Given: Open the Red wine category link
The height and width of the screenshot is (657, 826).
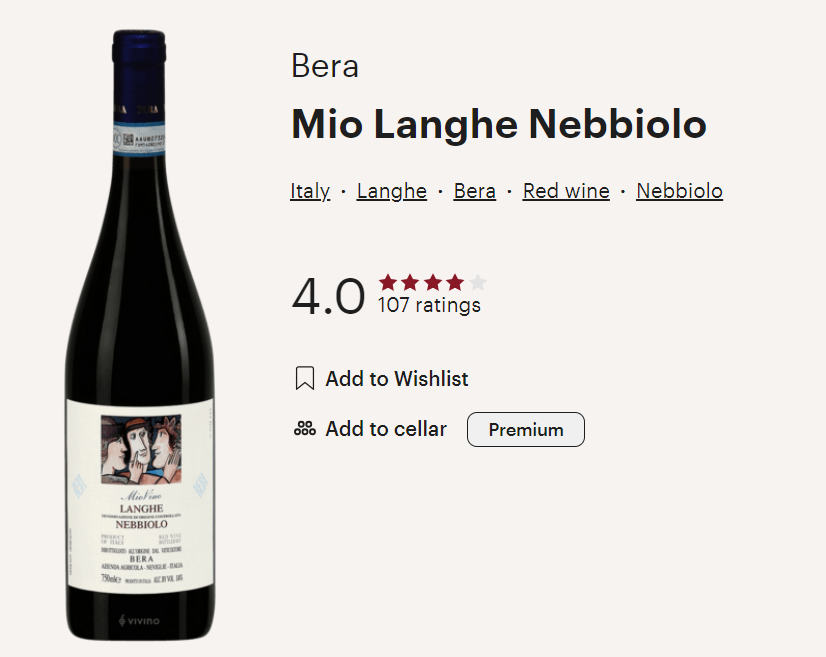Looking at the screenshot, I should pos(566,191).
